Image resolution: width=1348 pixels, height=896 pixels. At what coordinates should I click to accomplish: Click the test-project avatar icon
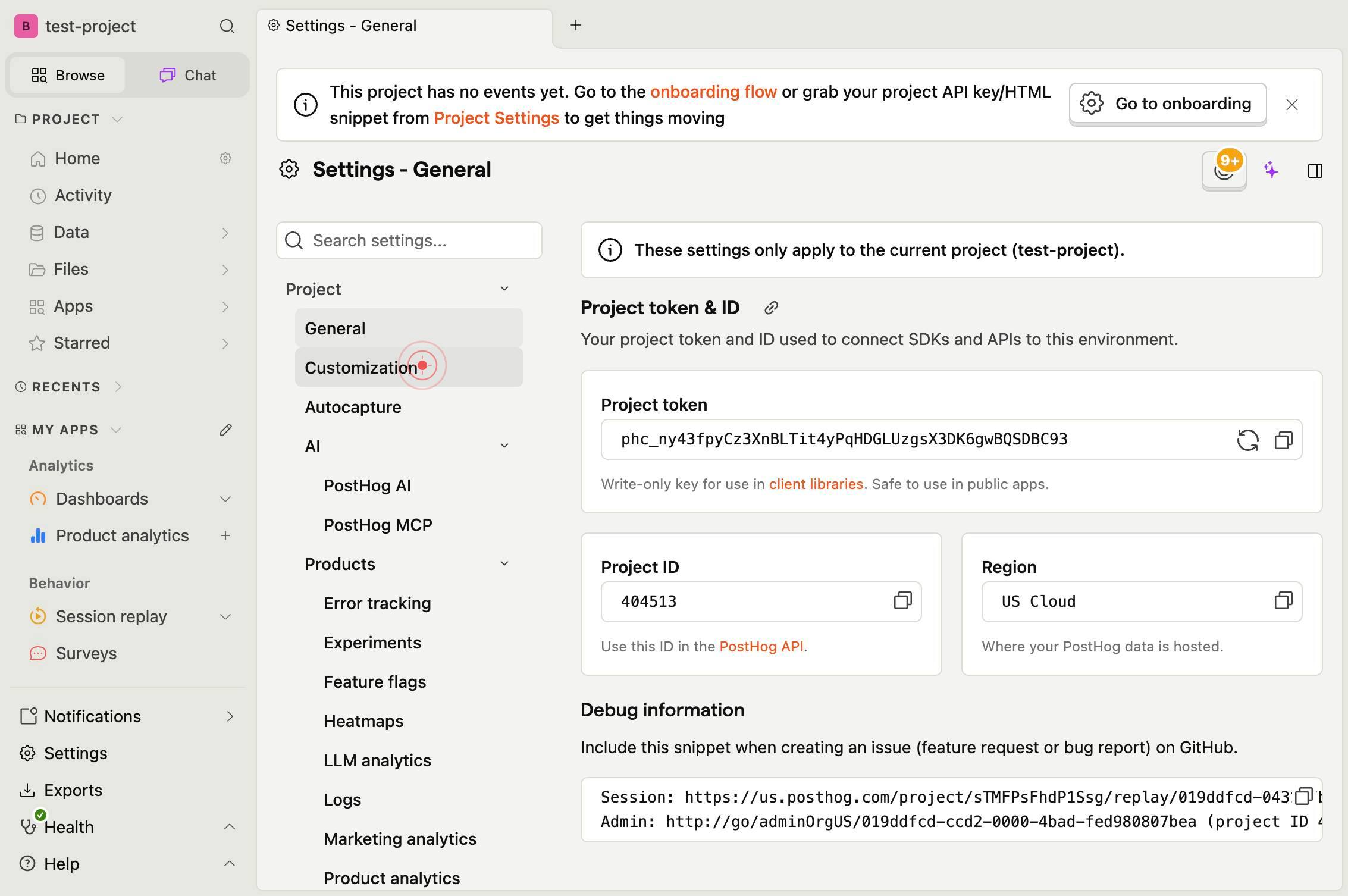pyautogui.click(x=26, y=26)
